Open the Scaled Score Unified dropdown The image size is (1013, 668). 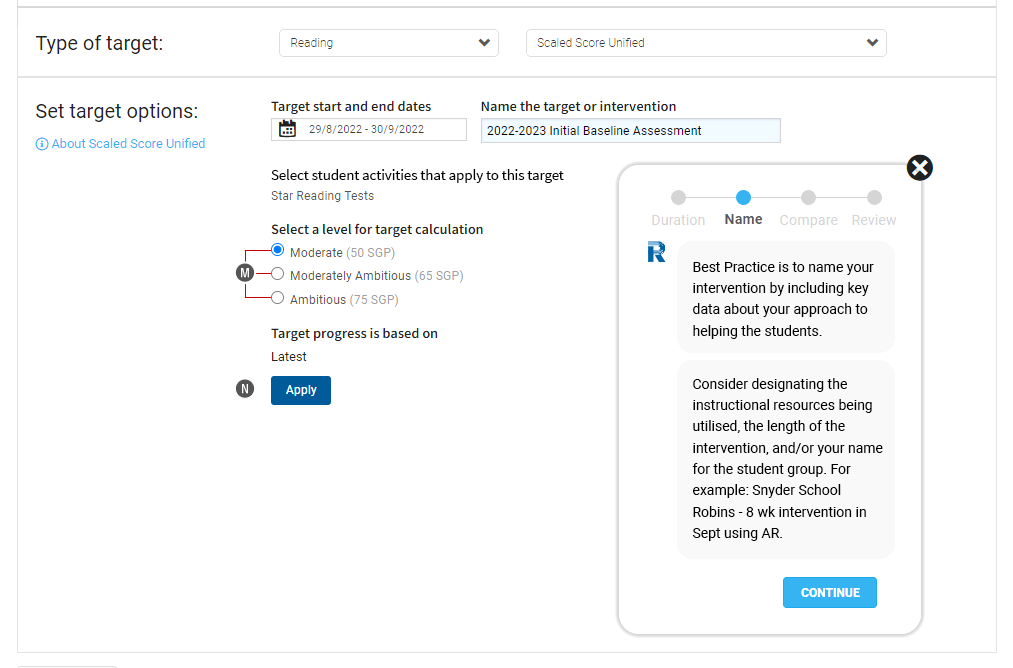pyautogui.click(x=706, y=43)
